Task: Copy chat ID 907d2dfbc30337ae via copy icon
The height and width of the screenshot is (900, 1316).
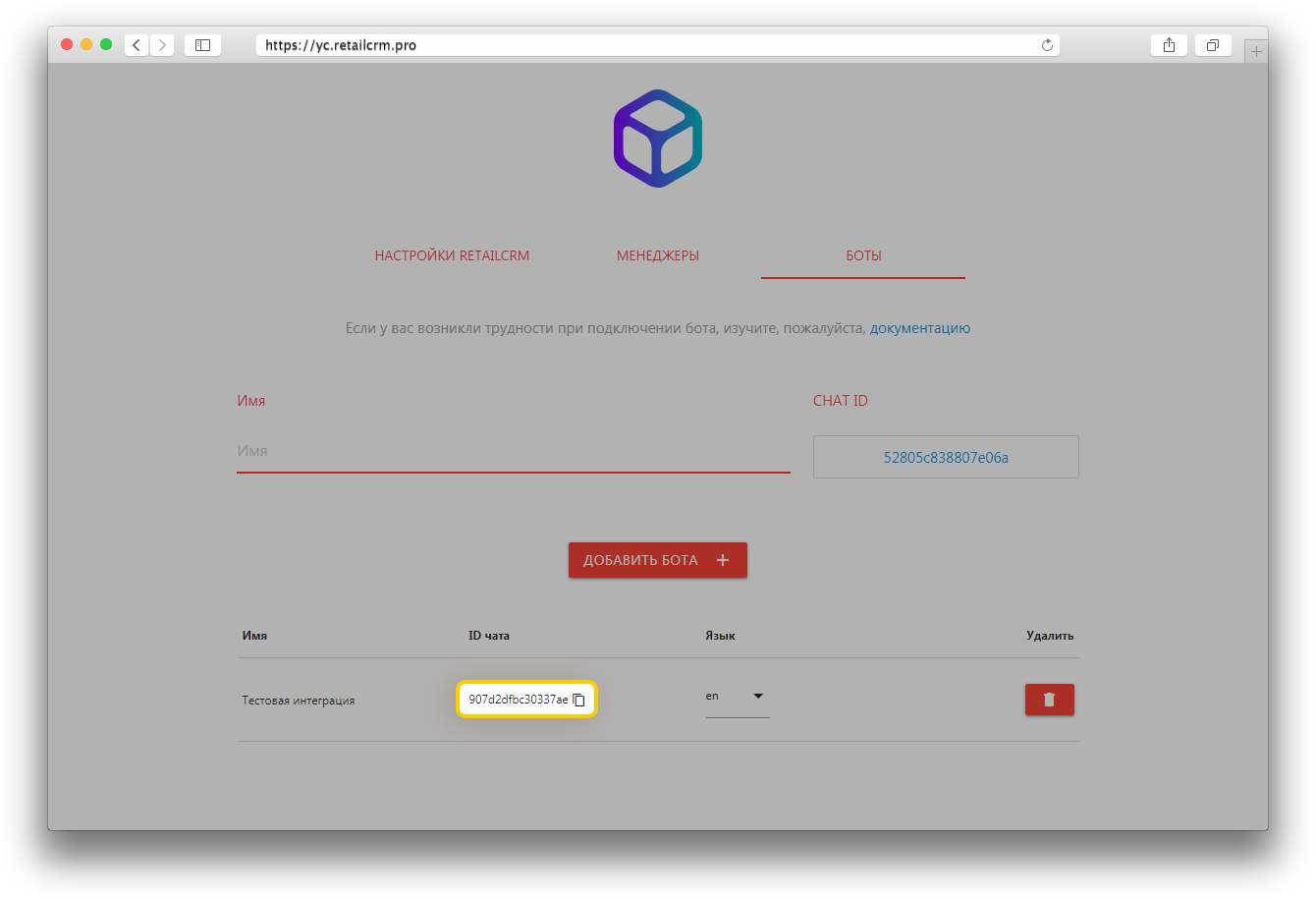Action: point(579,700)
